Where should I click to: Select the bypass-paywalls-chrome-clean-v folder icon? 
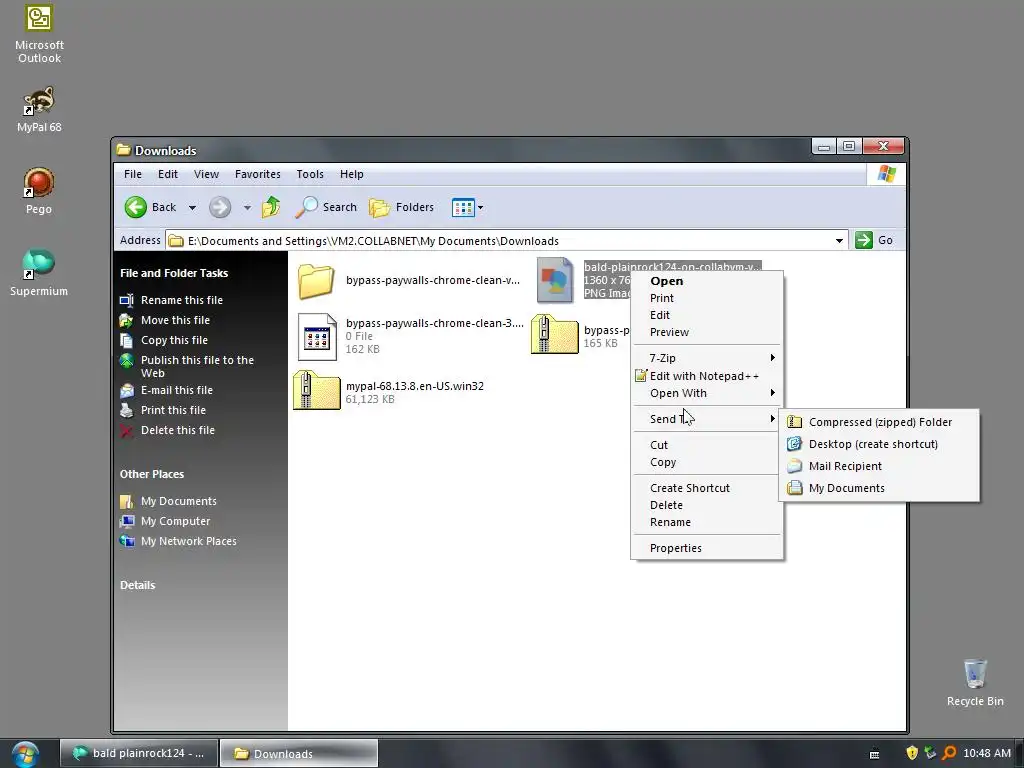[x=317, y=281]
